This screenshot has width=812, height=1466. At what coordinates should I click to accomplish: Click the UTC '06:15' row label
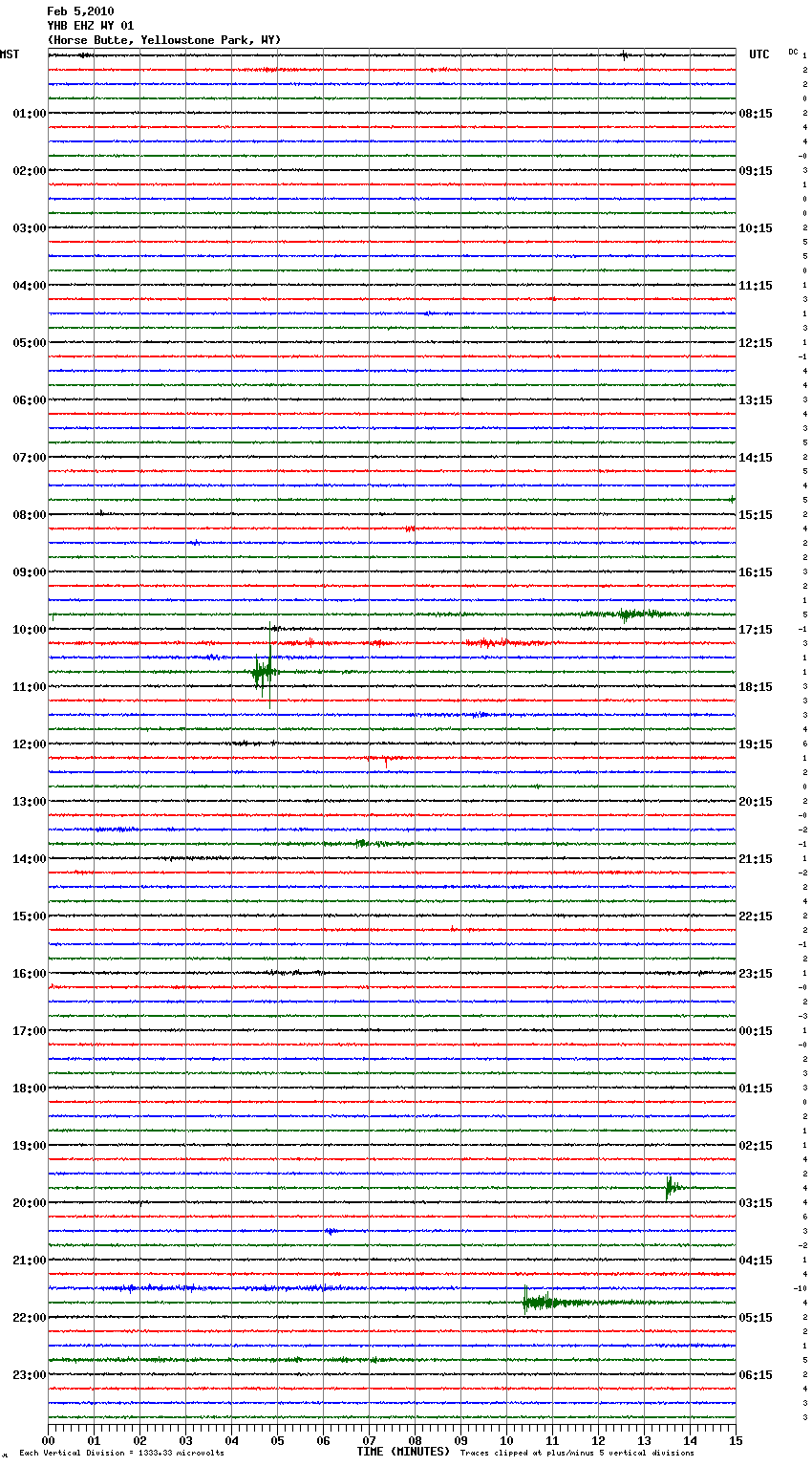coord(756,1375)
